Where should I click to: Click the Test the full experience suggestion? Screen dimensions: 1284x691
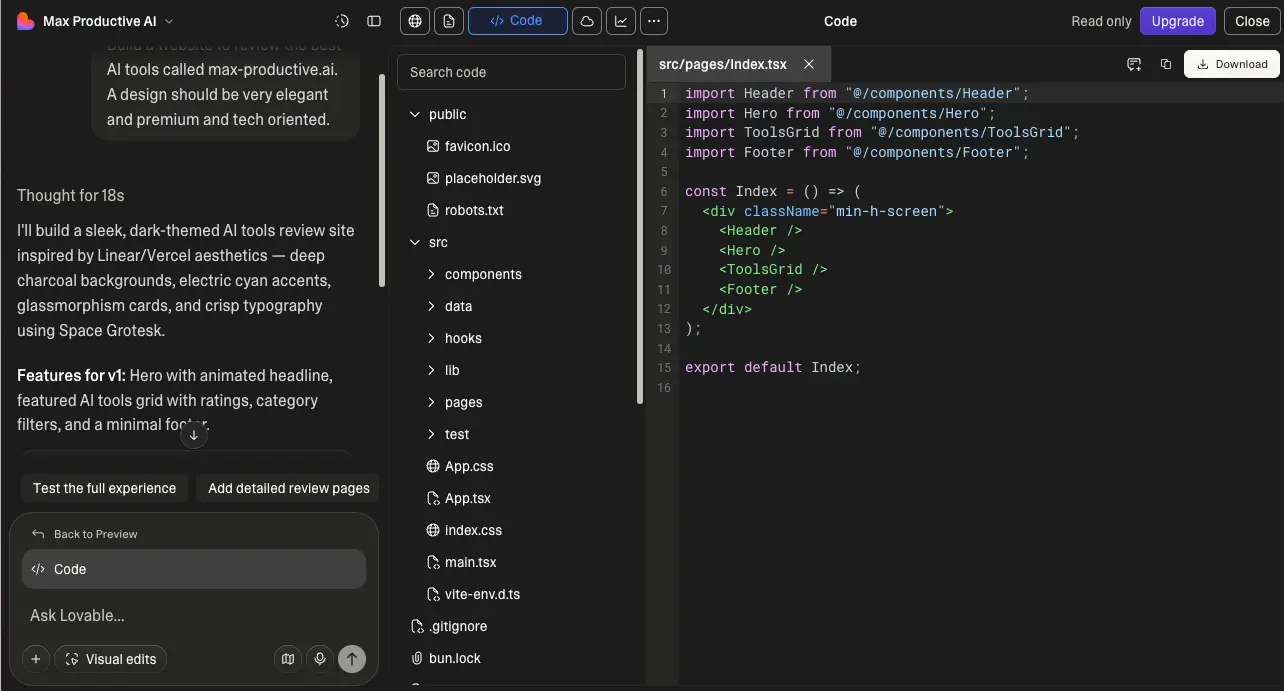pyautogui.click(x=104, y=488)
